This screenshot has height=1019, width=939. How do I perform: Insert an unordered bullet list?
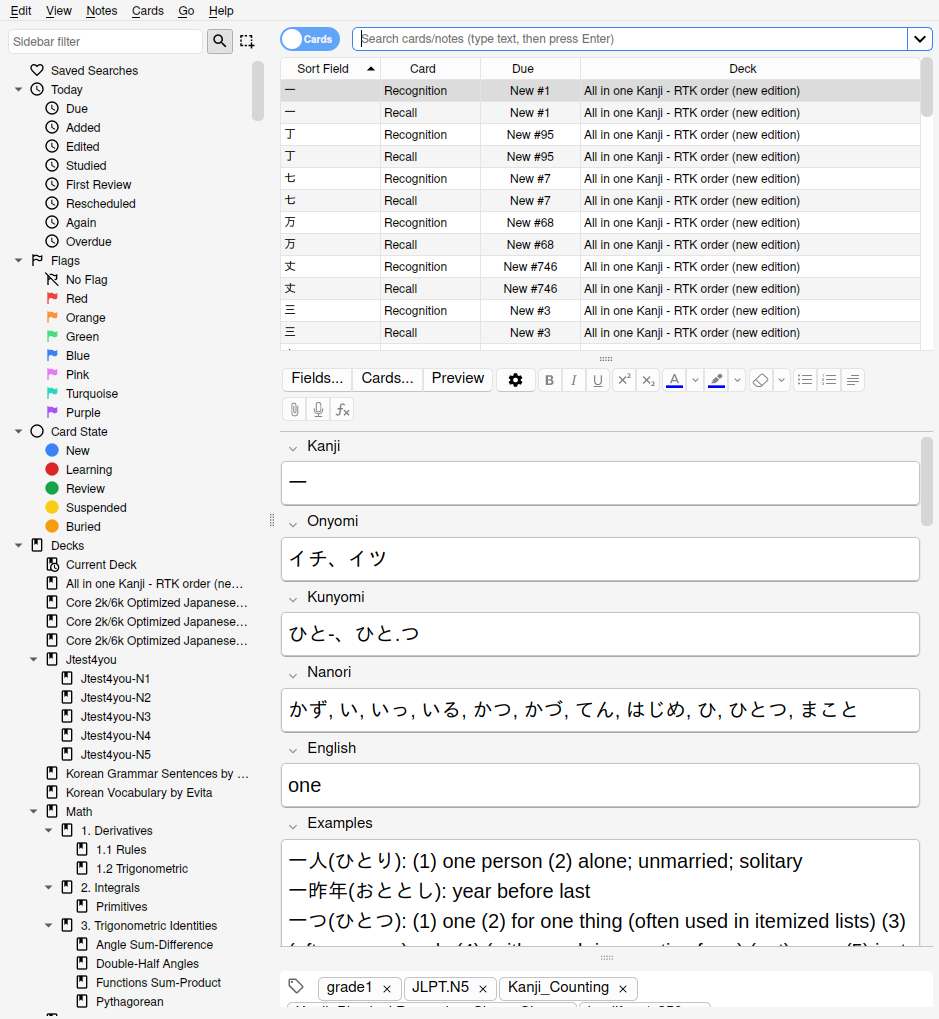(805, 380)
